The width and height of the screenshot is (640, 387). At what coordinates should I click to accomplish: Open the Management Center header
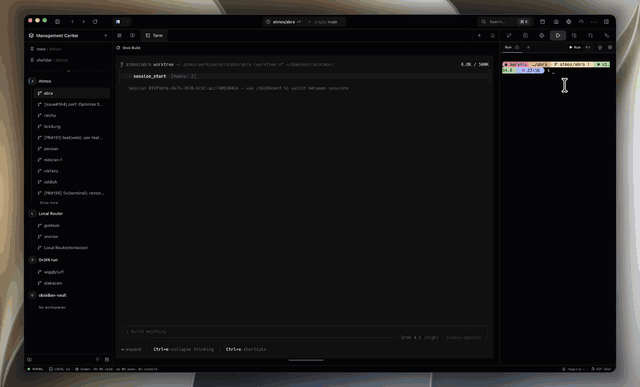coord(53,36)
